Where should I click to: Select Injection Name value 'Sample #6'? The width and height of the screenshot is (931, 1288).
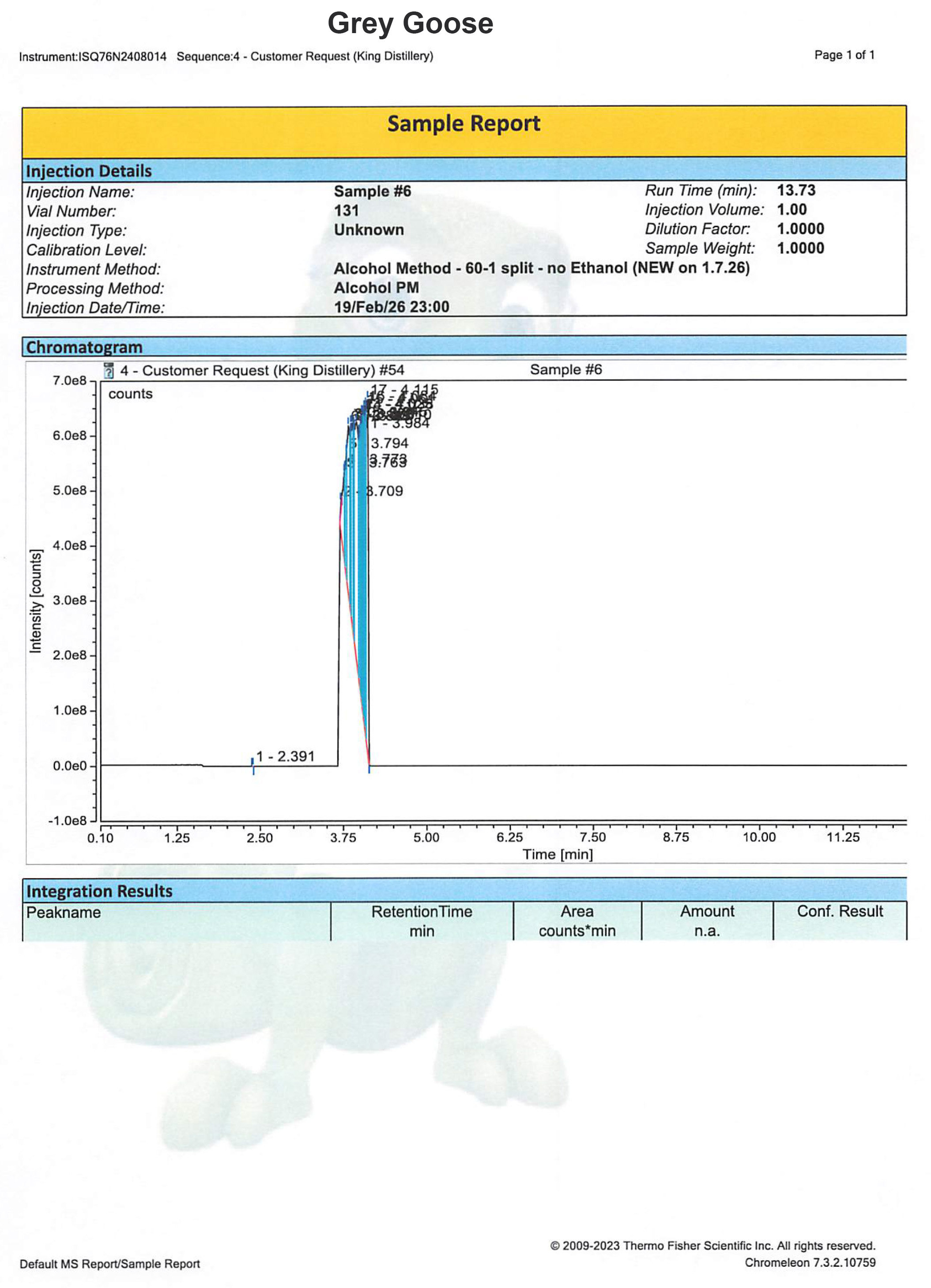tap(372, 192)
